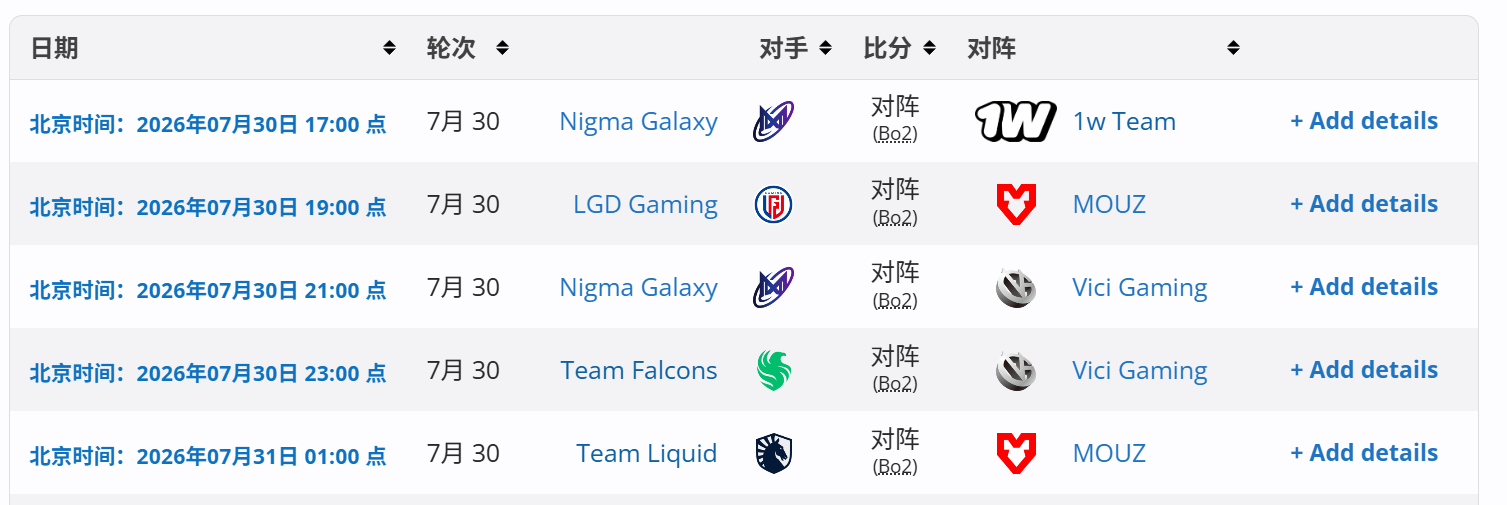The height and width of the screenshot is (505, 1507).
Task: Open the Team Falcons team link
Action: coord(639,371)
